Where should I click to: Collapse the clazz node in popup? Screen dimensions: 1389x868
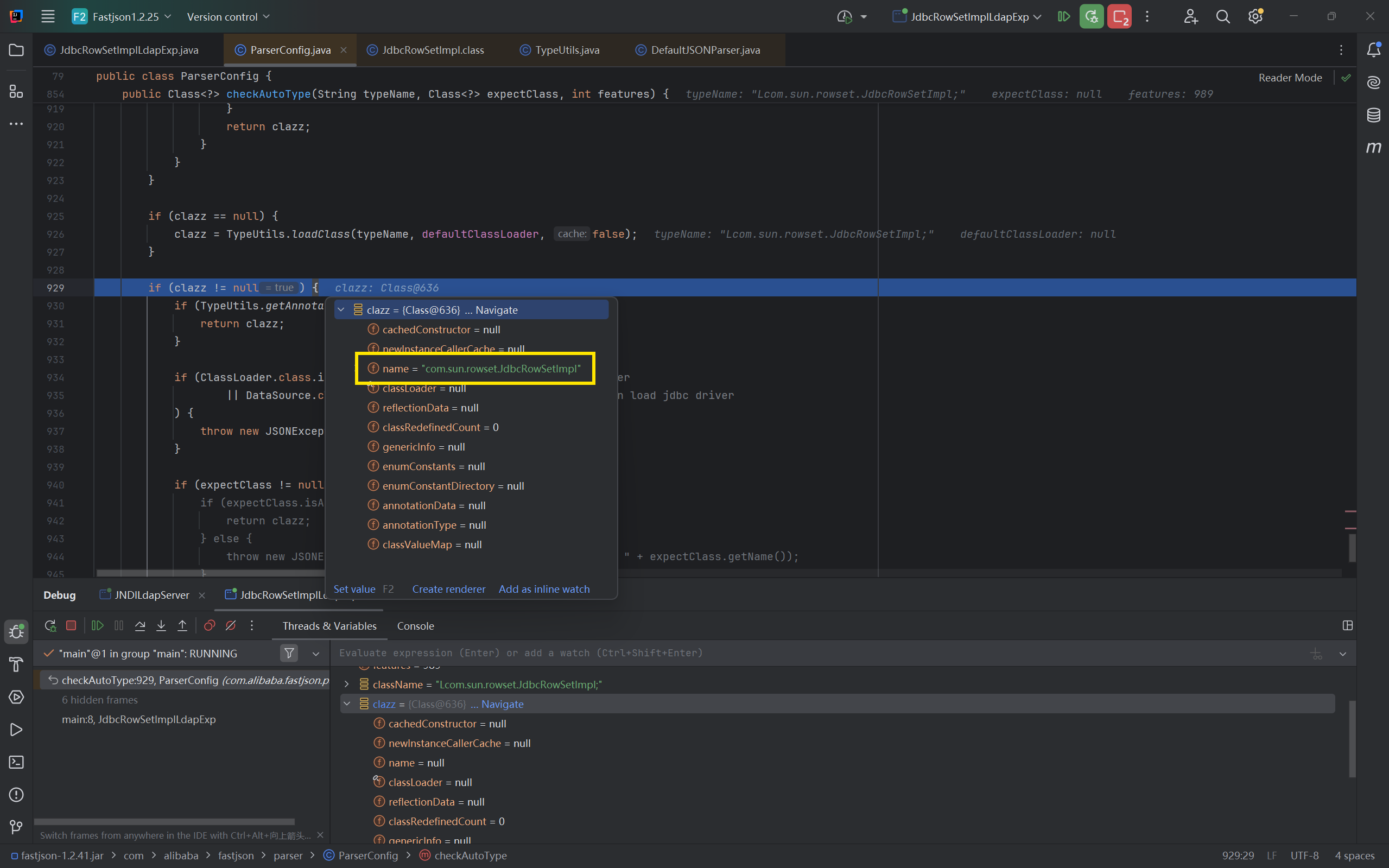341,310
